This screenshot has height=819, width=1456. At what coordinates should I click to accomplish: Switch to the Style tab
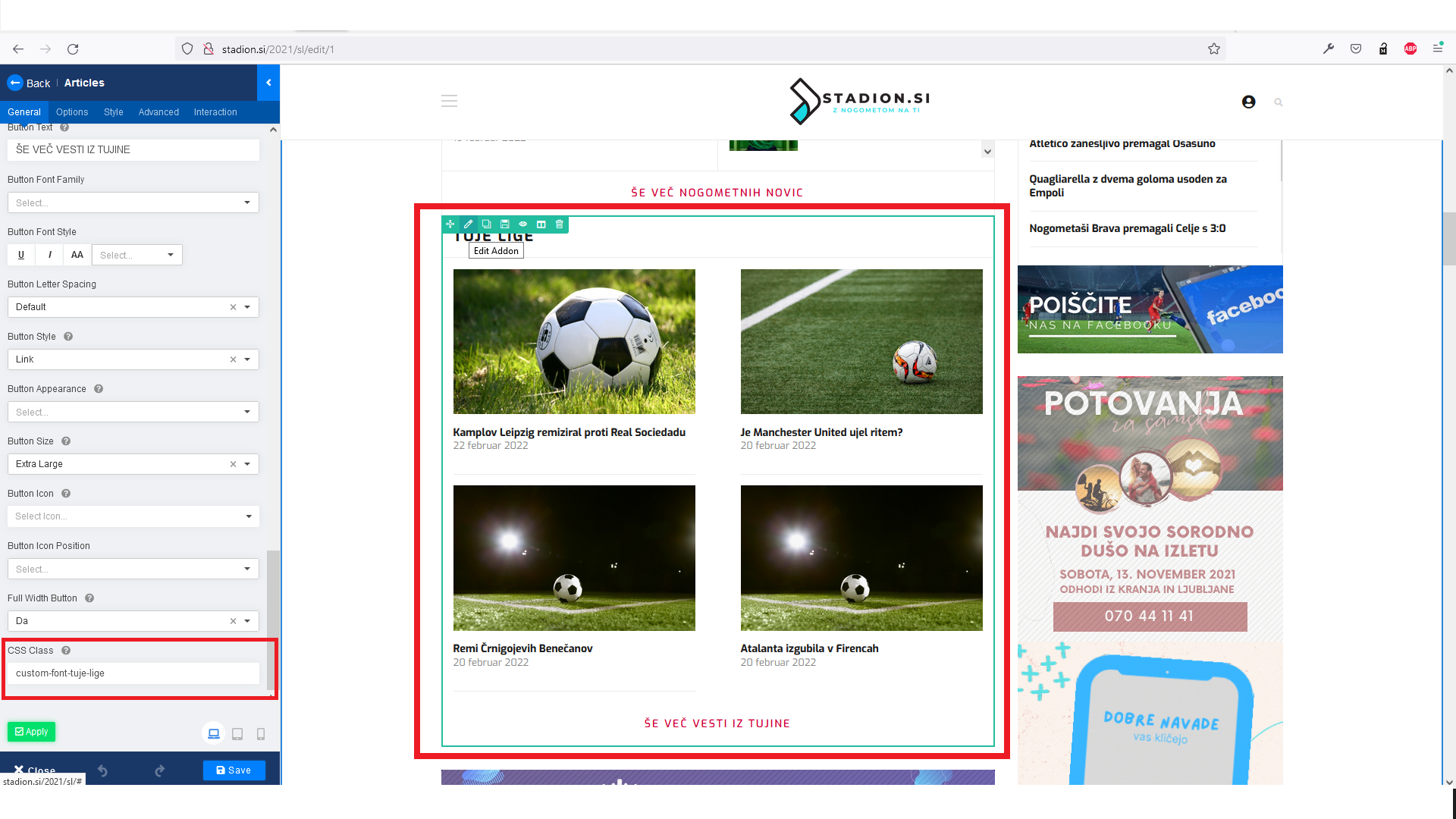coord(113,112)
